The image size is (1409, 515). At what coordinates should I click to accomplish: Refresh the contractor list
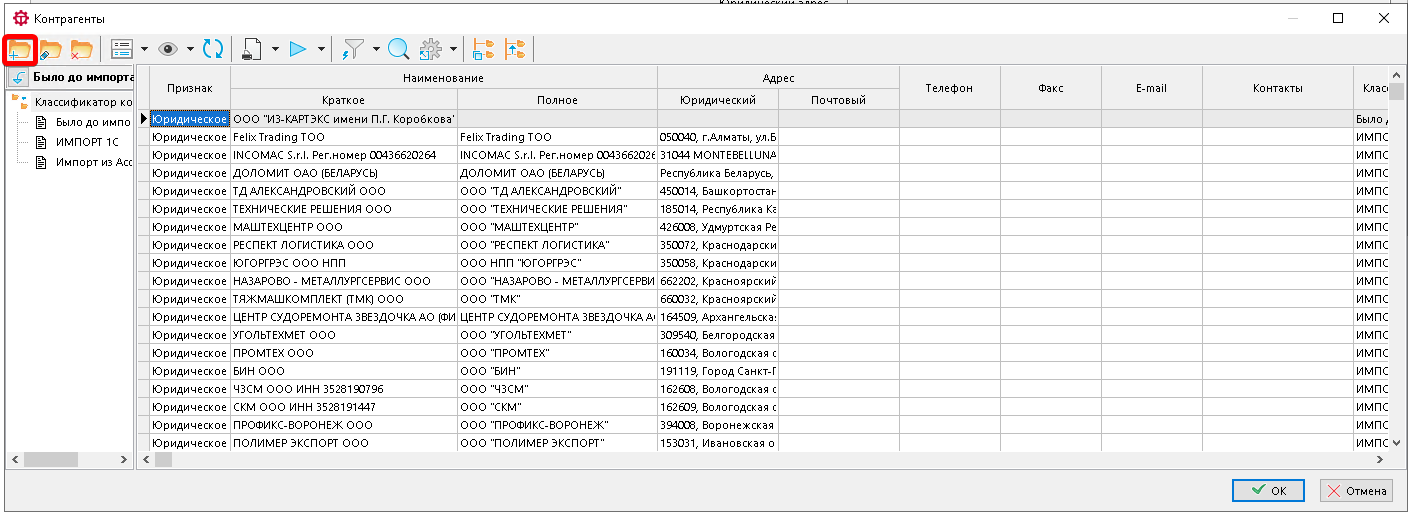click(213, 49)
